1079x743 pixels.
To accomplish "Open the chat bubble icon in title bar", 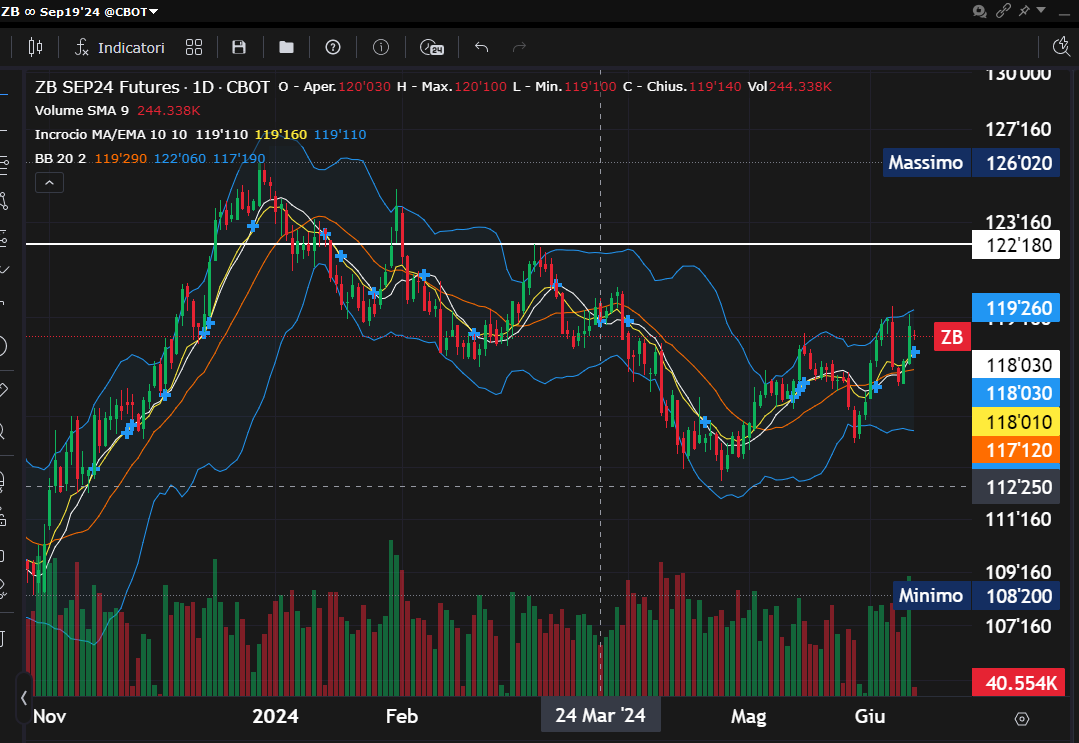I will point(979,11).
